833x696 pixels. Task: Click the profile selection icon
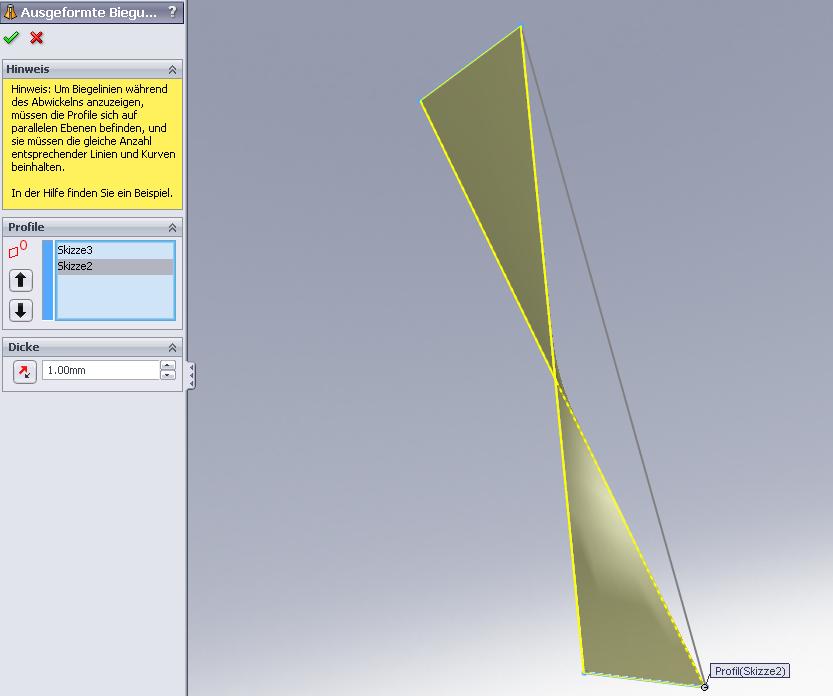tap(18, 250)
